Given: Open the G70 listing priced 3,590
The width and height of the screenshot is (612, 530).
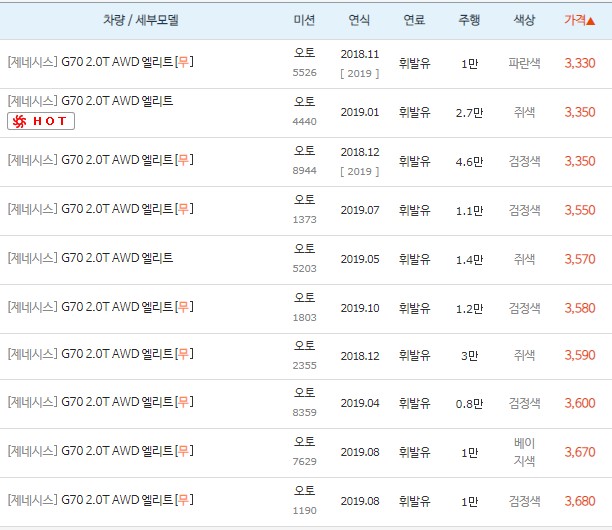Looking at the screenshot, I should click(100, 354).
